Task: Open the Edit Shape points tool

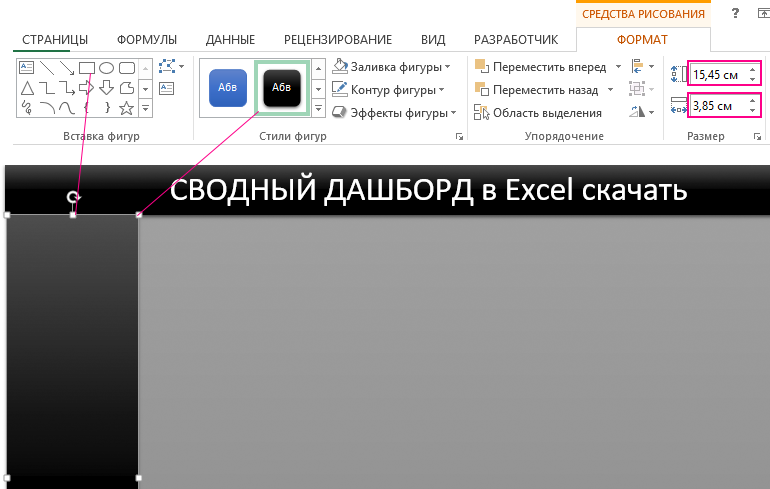Action: (171, 66)
